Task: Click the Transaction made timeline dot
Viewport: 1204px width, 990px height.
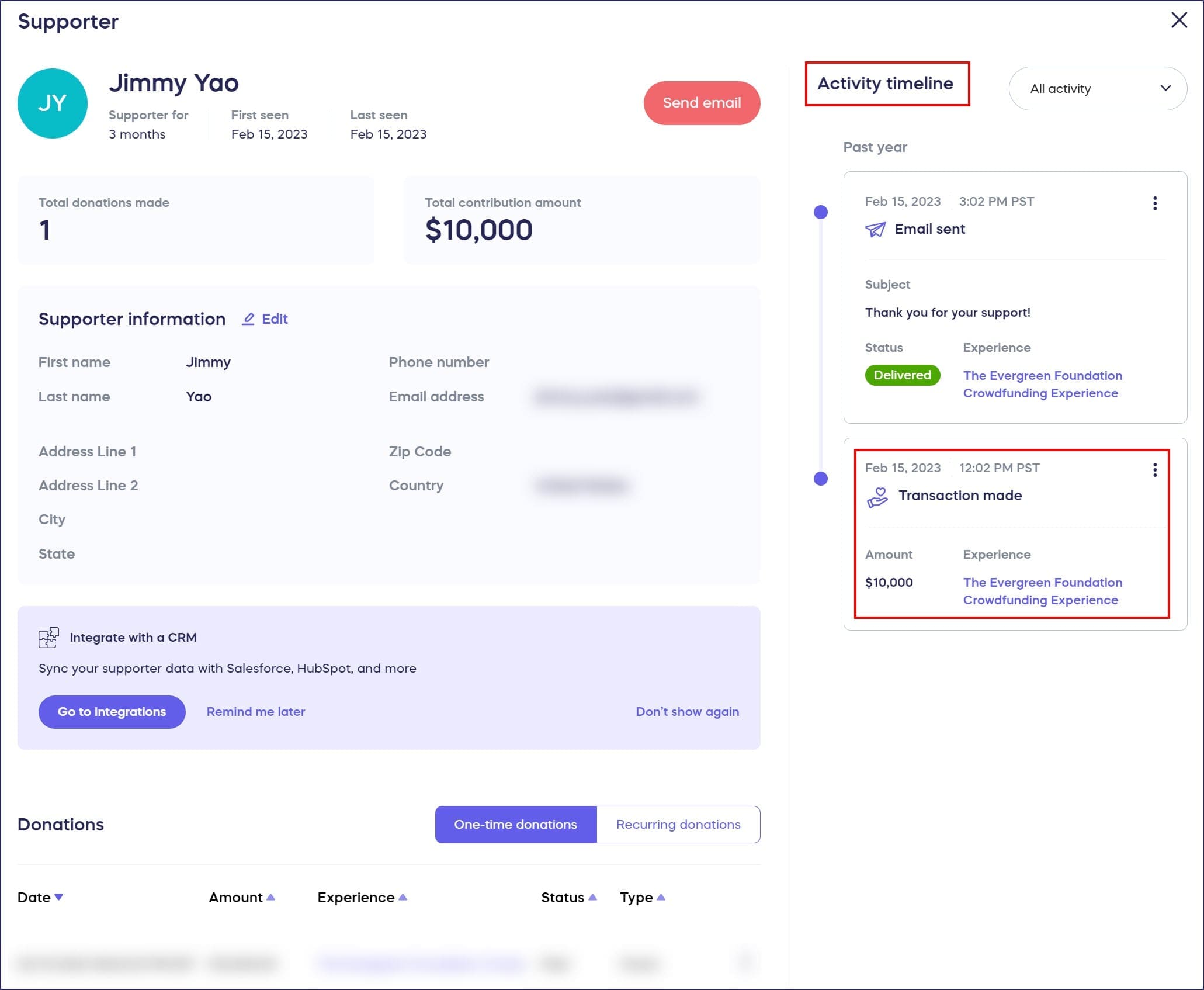Action: 820,479
